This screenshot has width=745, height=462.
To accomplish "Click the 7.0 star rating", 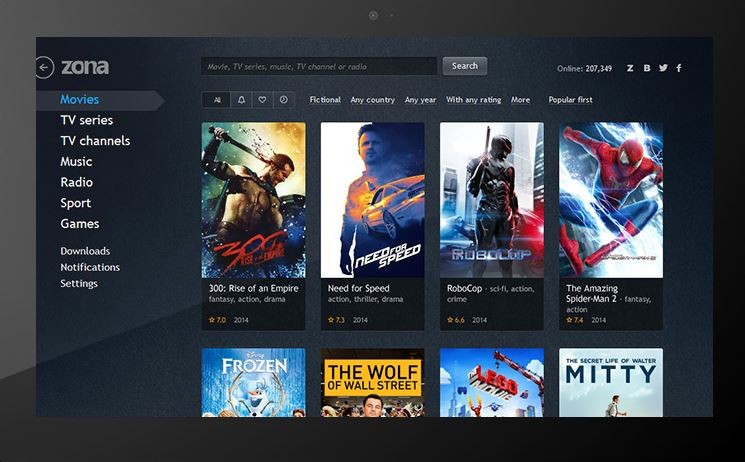I will tap(218, 320).
